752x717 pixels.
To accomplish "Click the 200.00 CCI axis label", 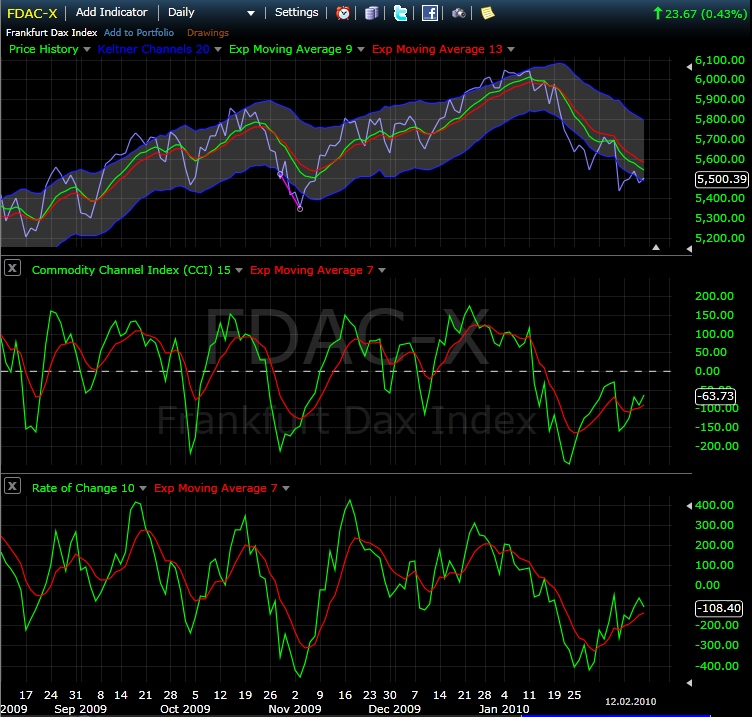I will tap(714, 296).
